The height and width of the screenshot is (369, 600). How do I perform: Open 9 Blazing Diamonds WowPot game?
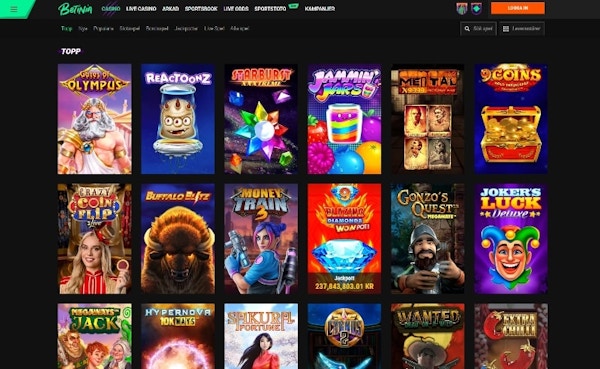point(344,239)
